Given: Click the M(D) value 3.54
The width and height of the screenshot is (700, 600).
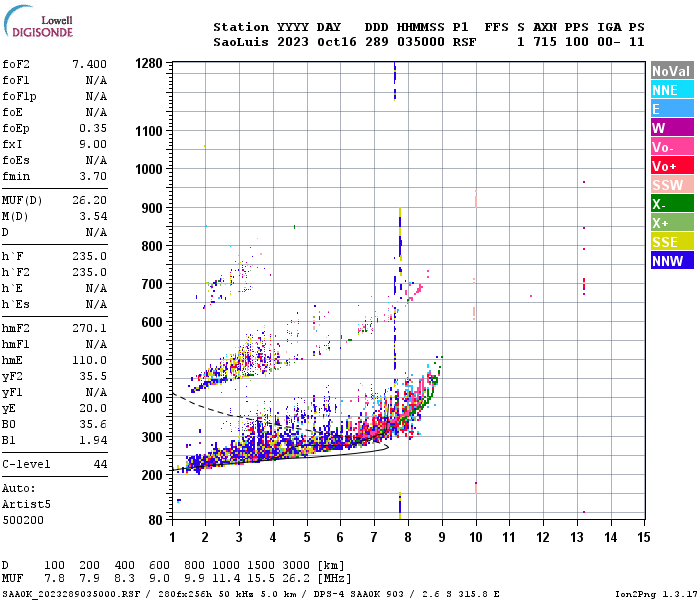Looking at the screenshot, I should point(93,217).
